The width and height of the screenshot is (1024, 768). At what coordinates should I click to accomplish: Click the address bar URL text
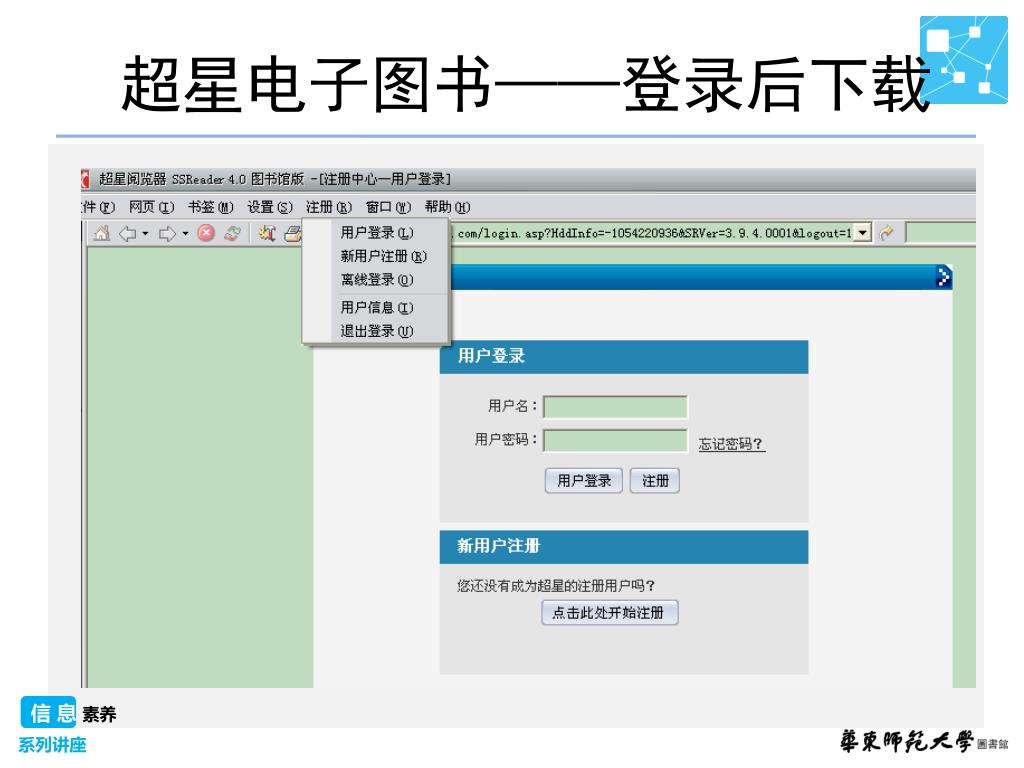(653, 232)
